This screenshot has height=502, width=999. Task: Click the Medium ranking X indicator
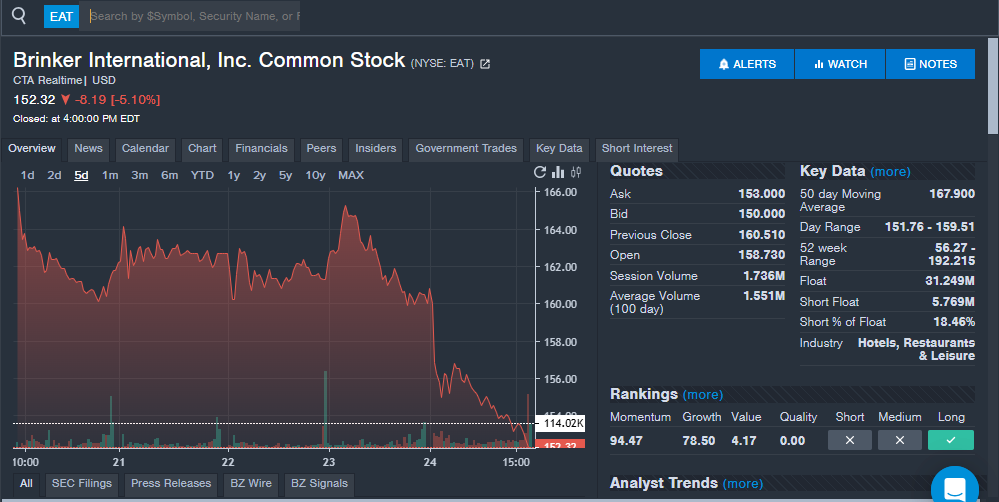[x=900, y=440]
